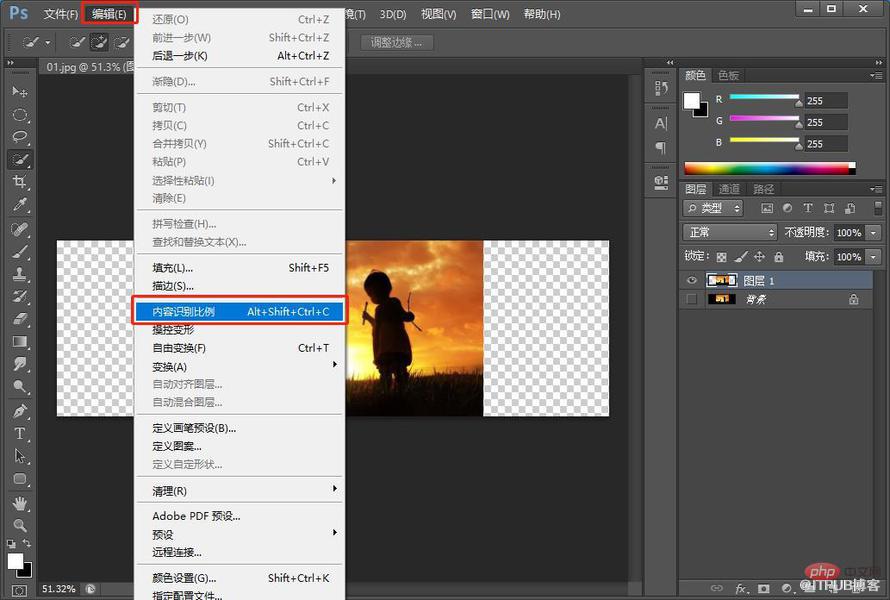The width and height of the screenshot is (890, 600).
Task: Expand the 填充 fill percentage arrow
Action: (874, 257)
